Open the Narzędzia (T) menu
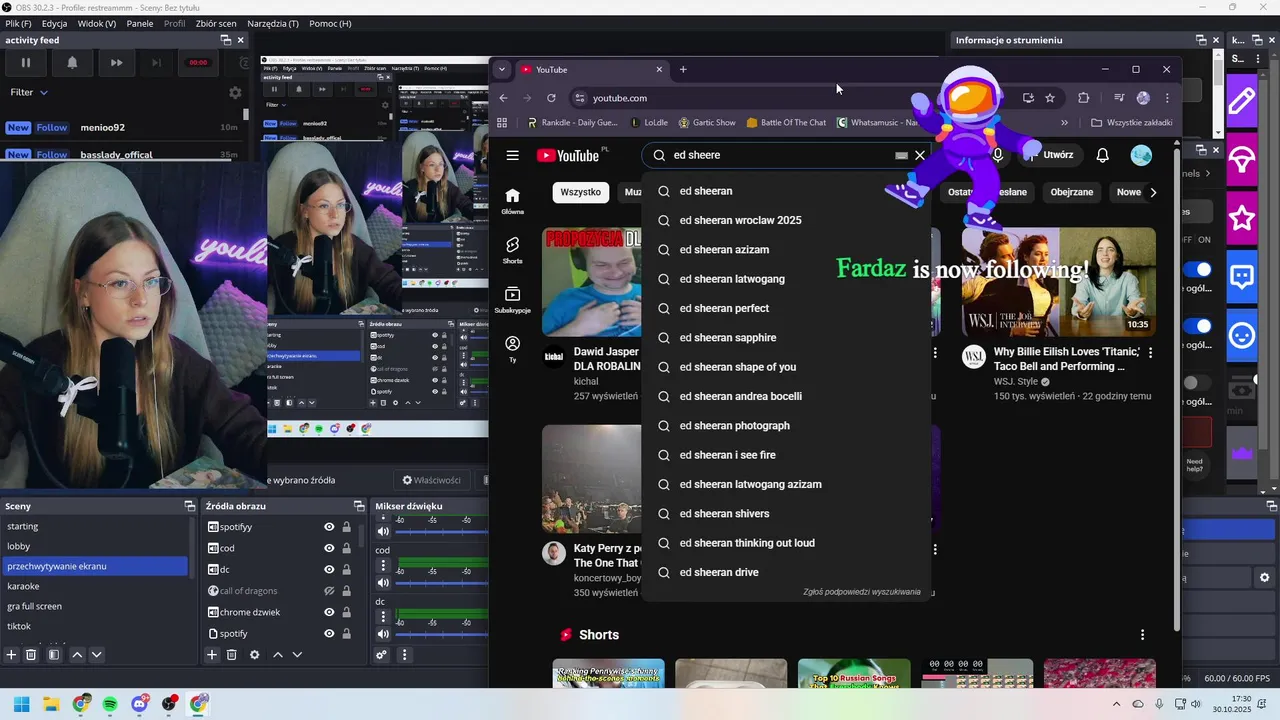 [274, 23]
